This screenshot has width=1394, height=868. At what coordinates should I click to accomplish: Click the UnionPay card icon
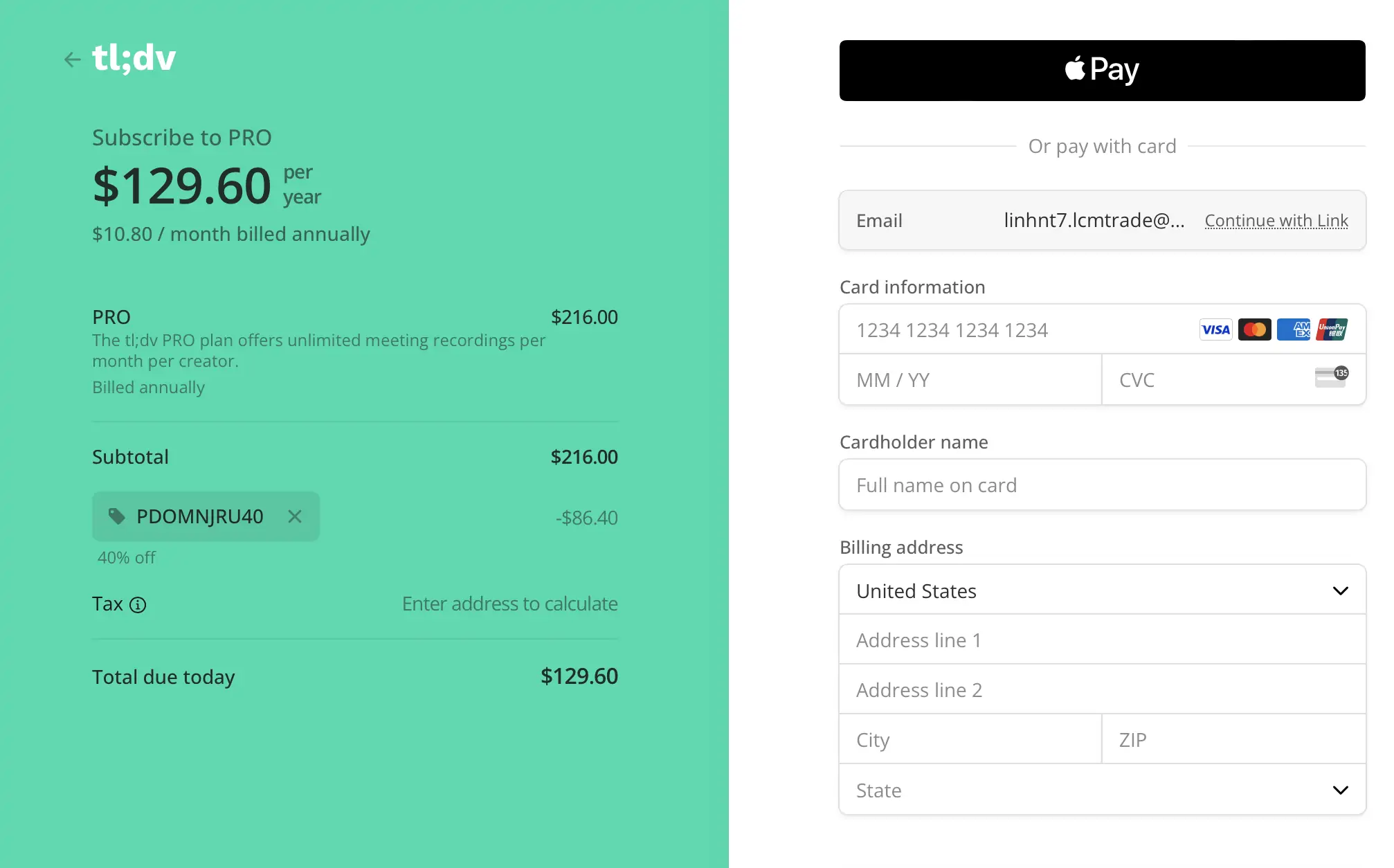tap(1332, 329)
